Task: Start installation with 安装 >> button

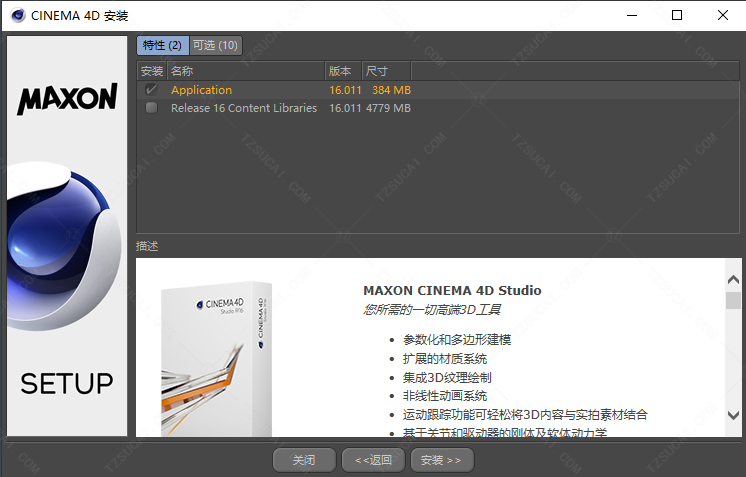Action: pyautogui.click(x=442, y=460)
